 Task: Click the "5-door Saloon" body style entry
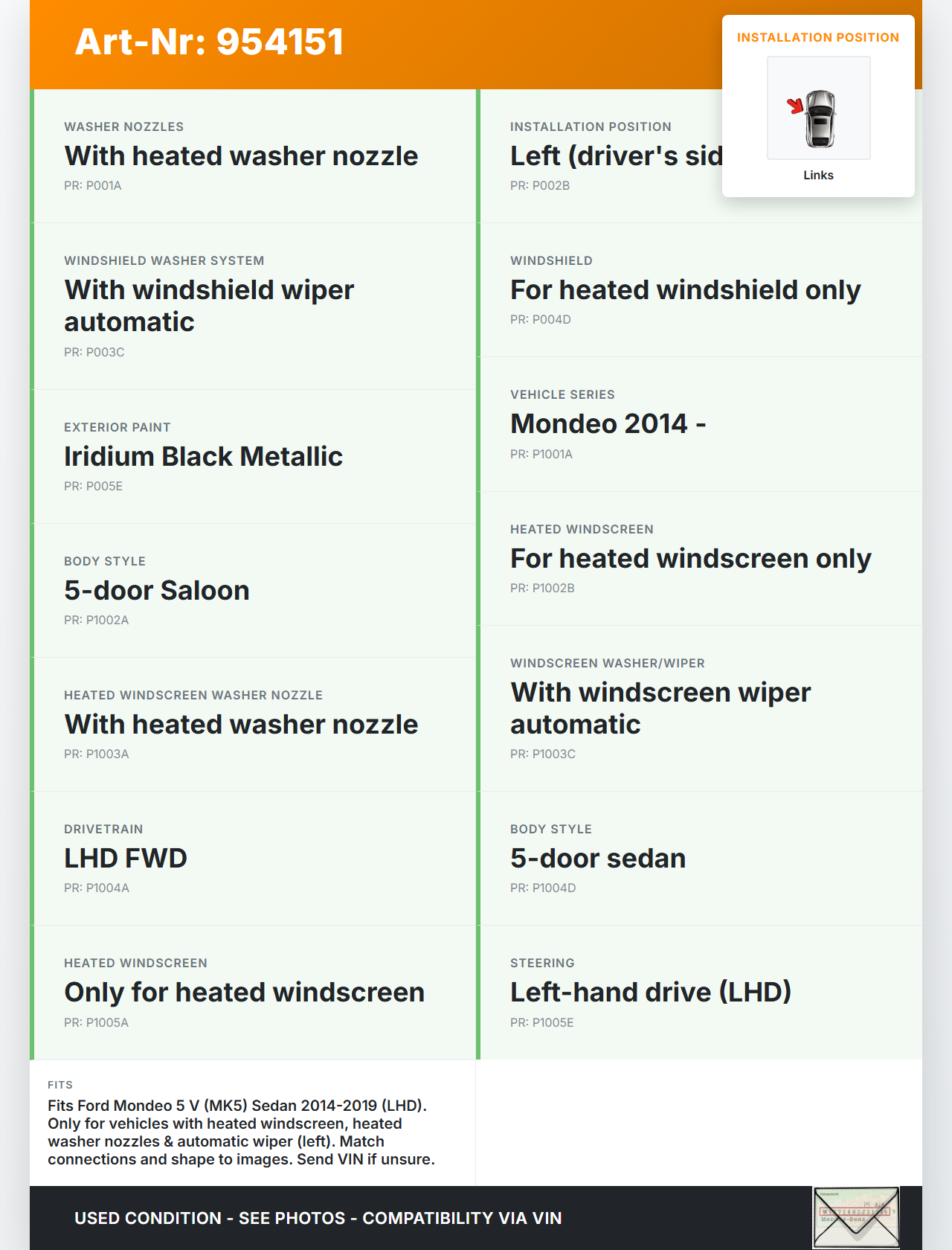[156, 590]
